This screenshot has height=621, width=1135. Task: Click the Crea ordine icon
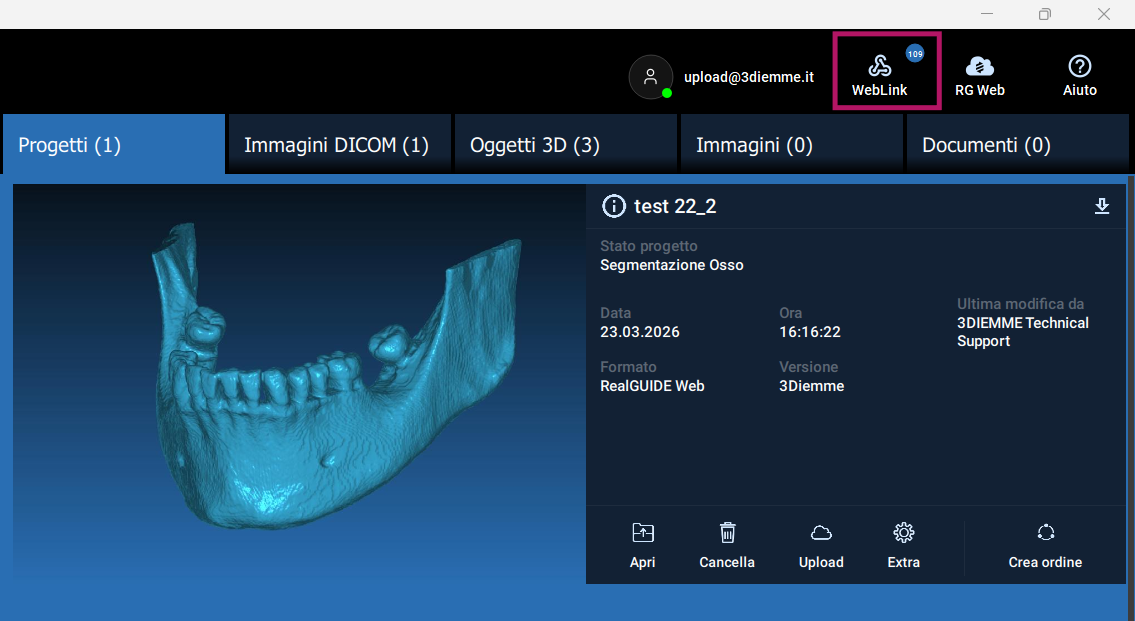pyautogui.click(x=1045, y=534)
